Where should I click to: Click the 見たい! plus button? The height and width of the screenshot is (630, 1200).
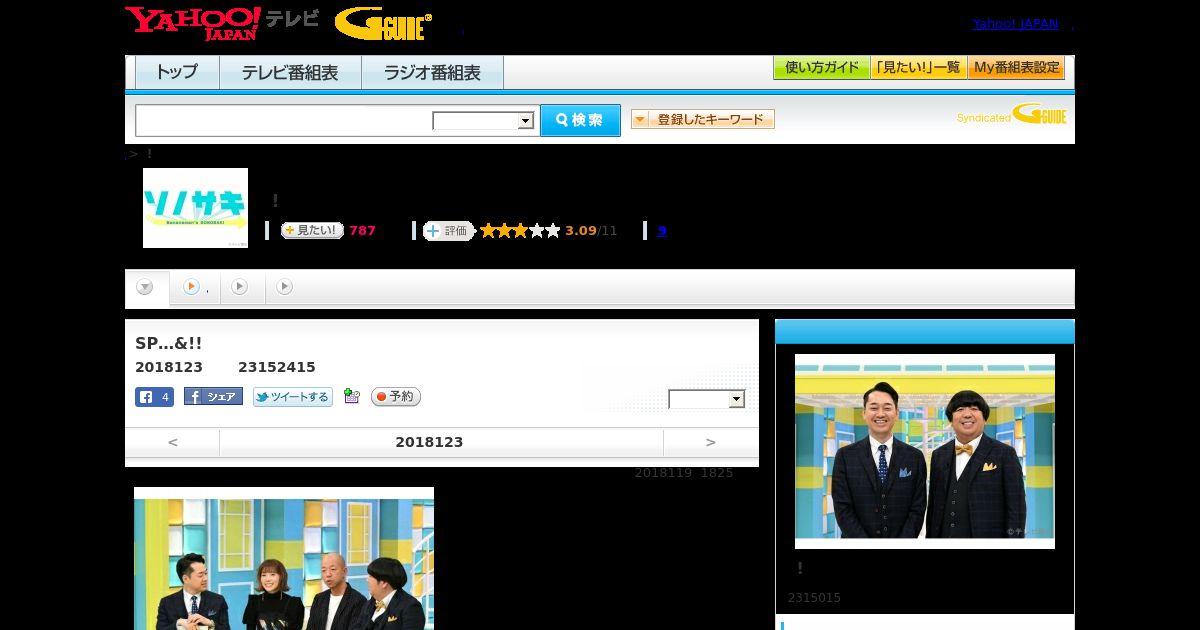tap(312, 230)
